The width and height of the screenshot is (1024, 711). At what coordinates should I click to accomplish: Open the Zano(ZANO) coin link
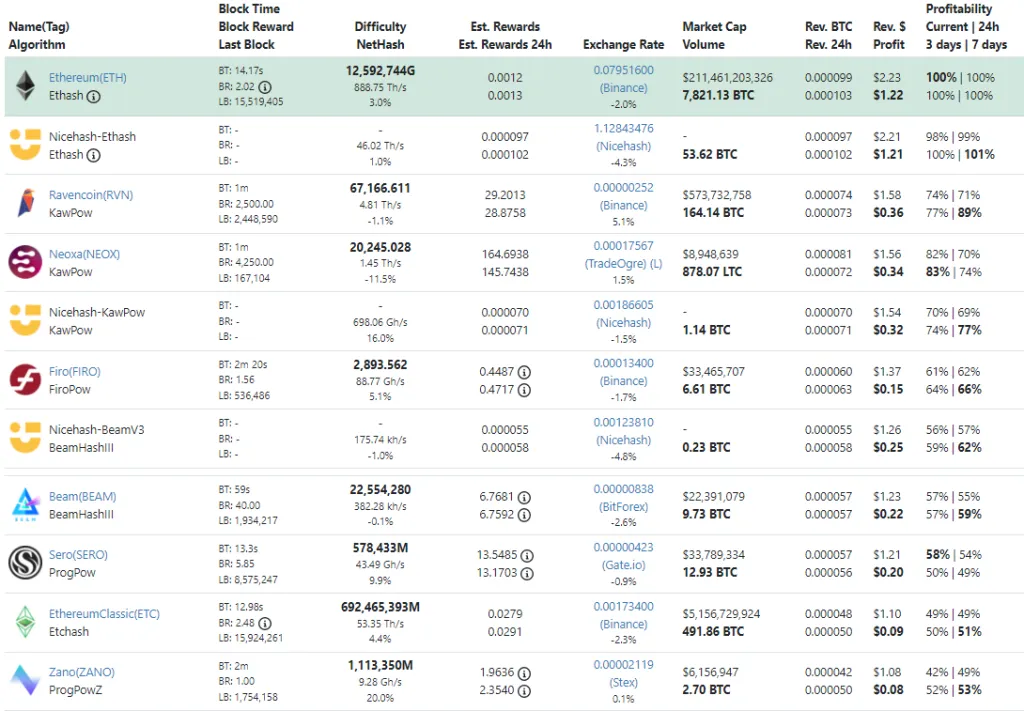(82, 672)
